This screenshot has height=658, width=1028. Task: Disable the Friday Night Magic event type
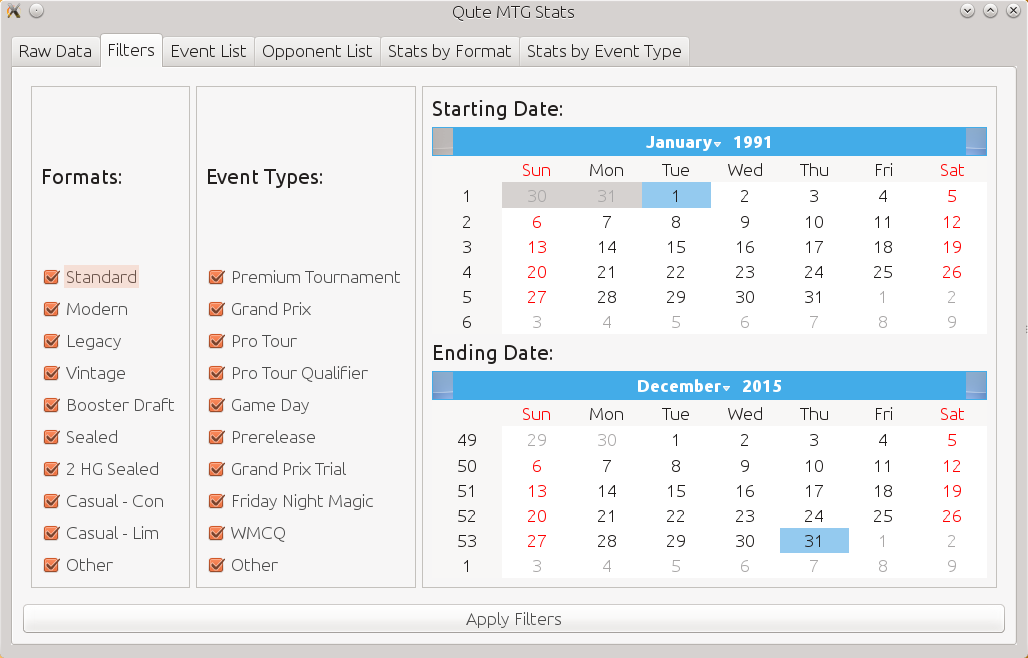click(x=216, y=501)
